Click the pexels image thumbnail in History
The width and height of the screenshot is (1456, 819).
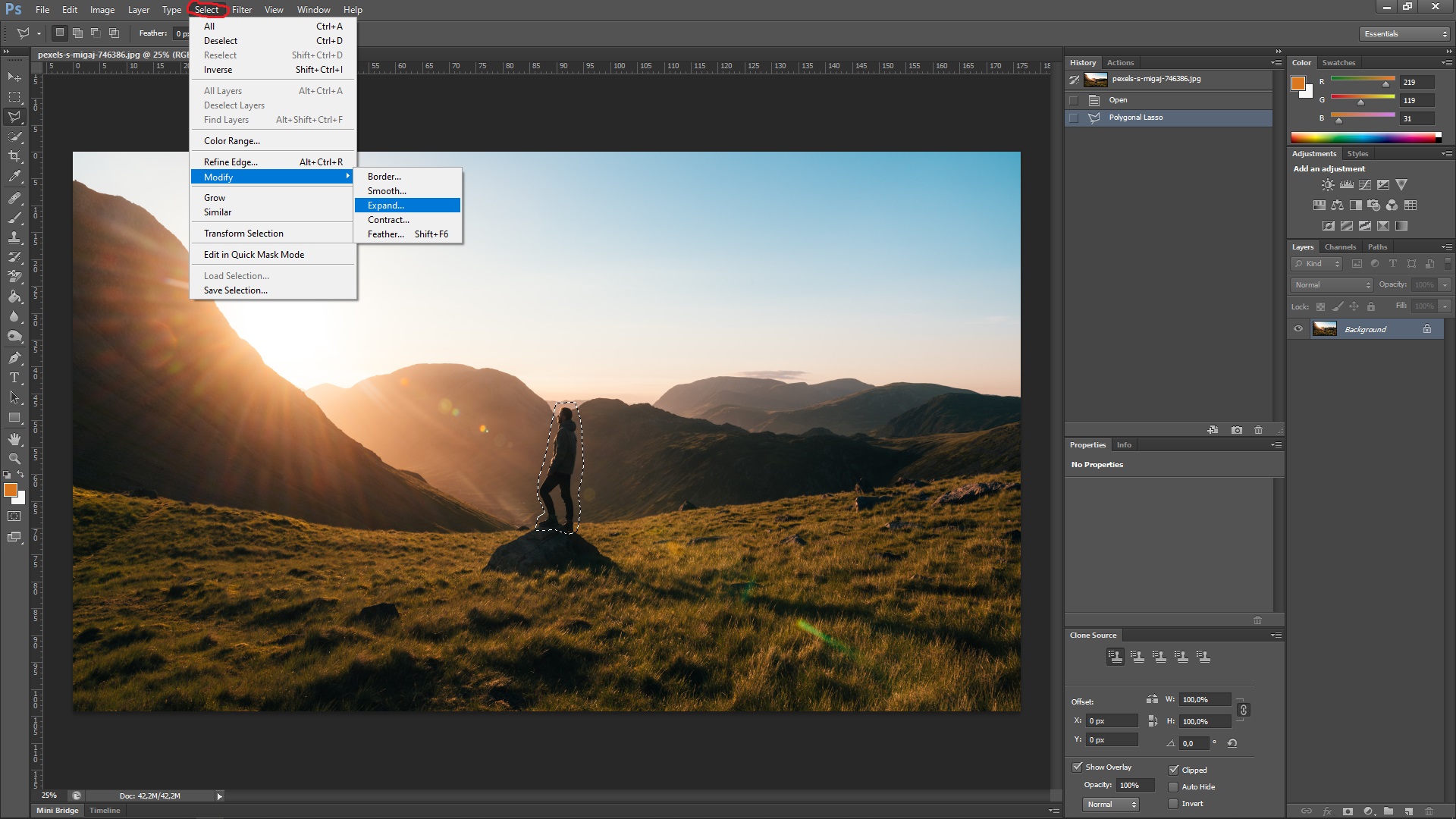(1097, 79)
